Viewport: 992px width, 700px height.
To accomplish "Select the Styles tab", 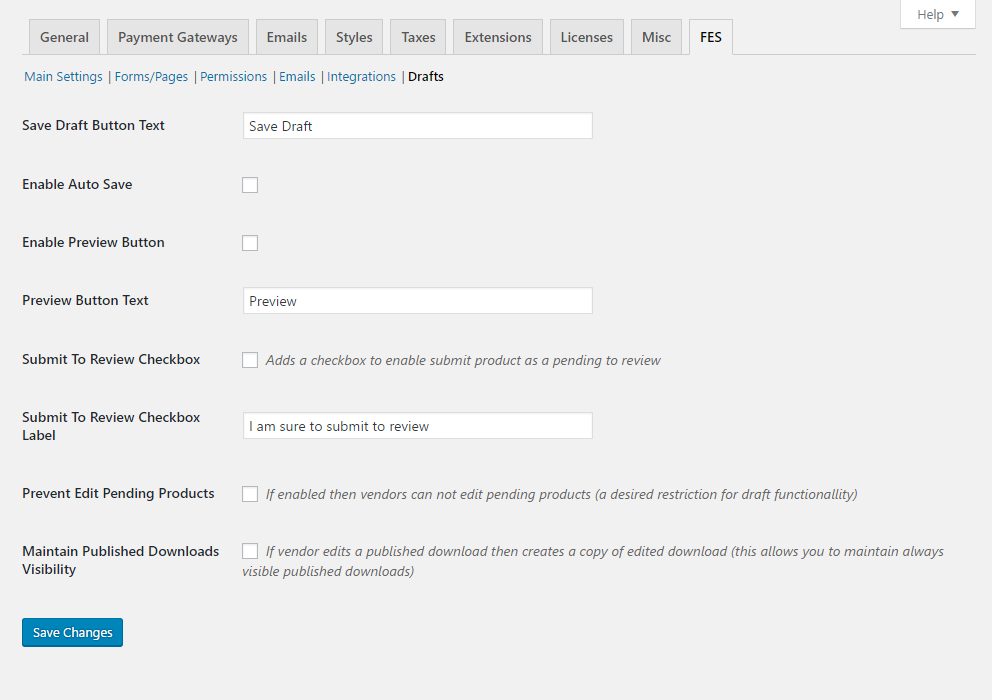I will pyautogui.click(x=354, y=37).
